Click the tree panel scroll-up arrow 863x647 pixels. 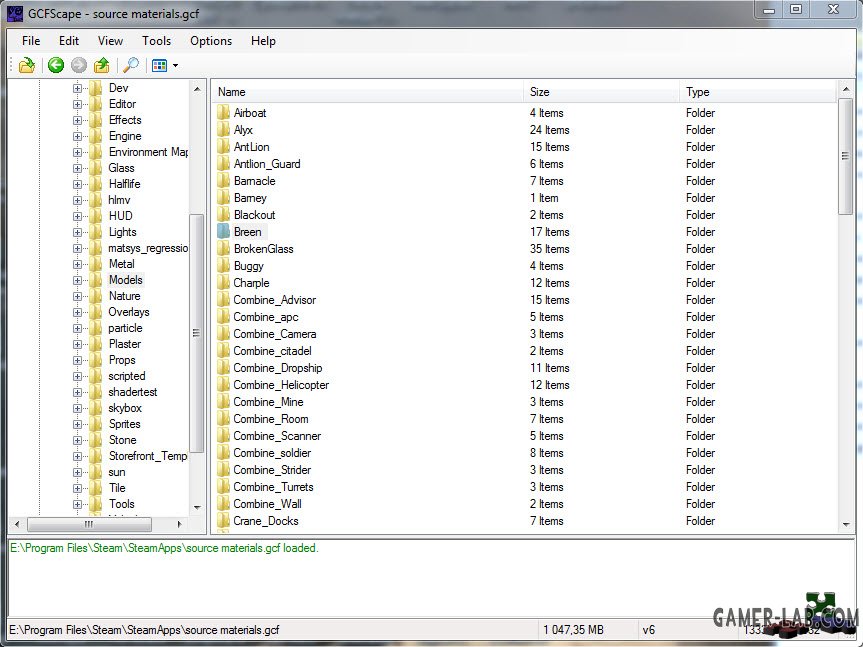pyautogui.click(x=197, y=89)
